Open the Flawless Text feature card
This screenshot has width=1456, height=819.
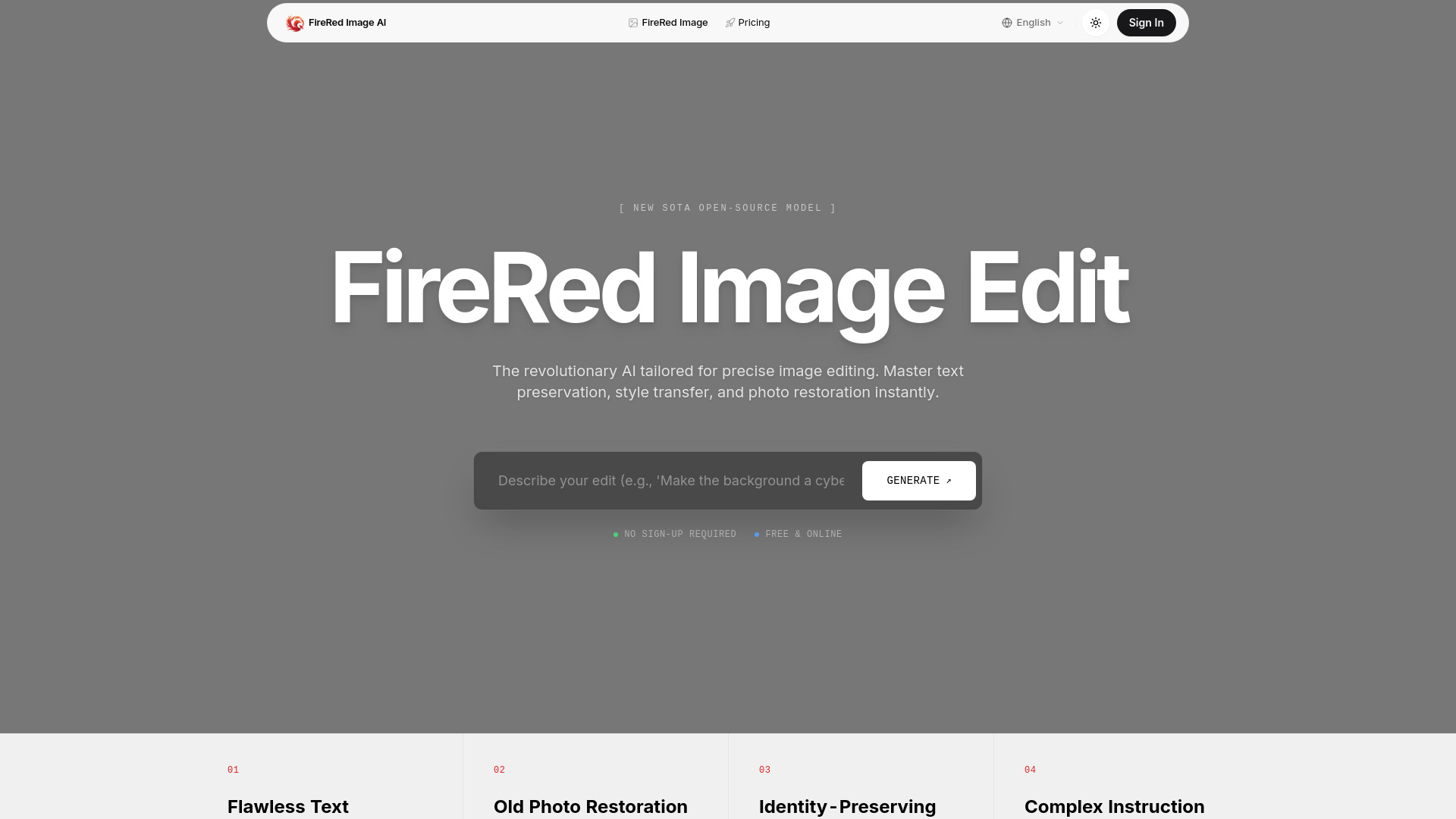287,806
